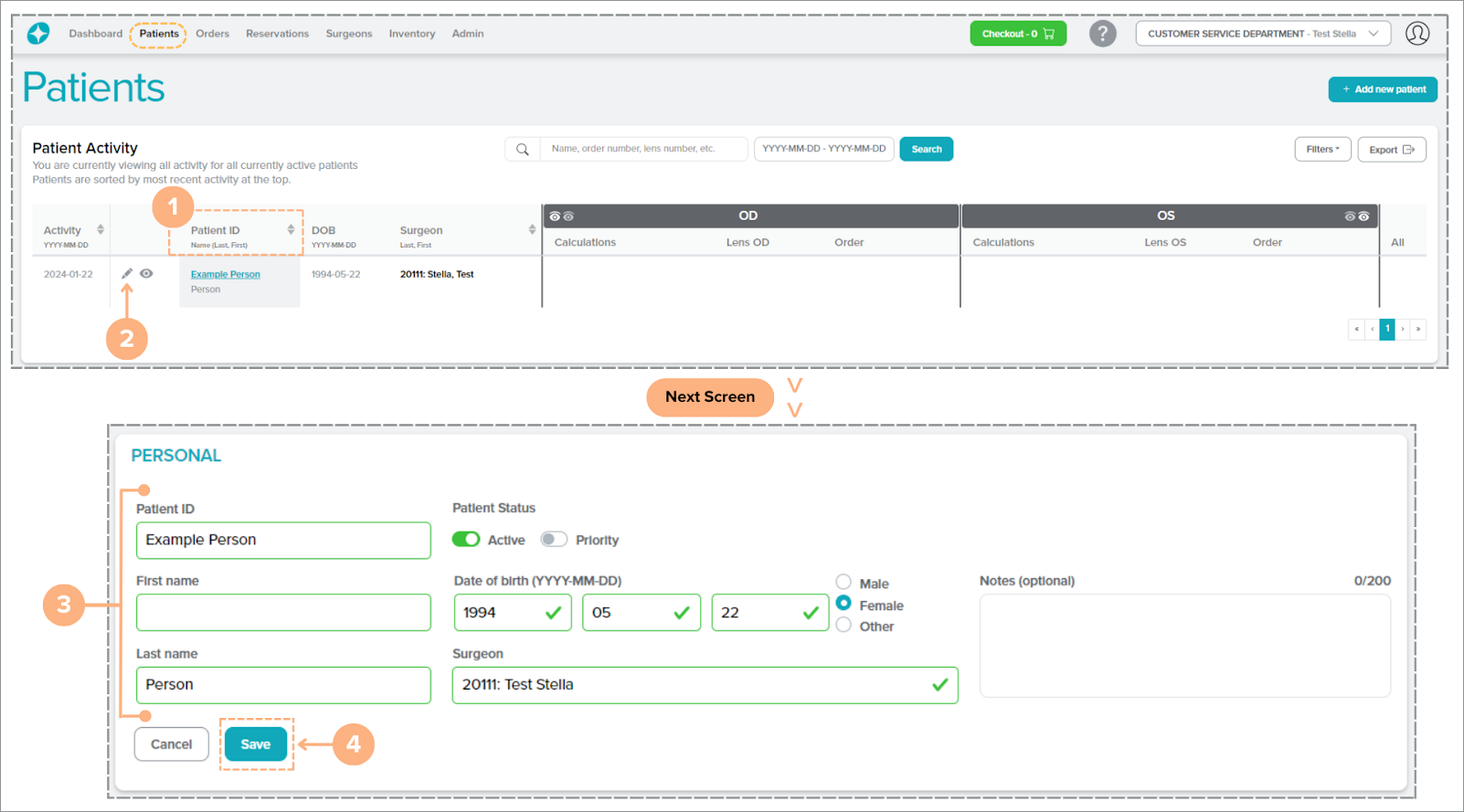Toggle the OD column eye icons
This screenshot has height=812, width=1464.
[x=561, y=216]
